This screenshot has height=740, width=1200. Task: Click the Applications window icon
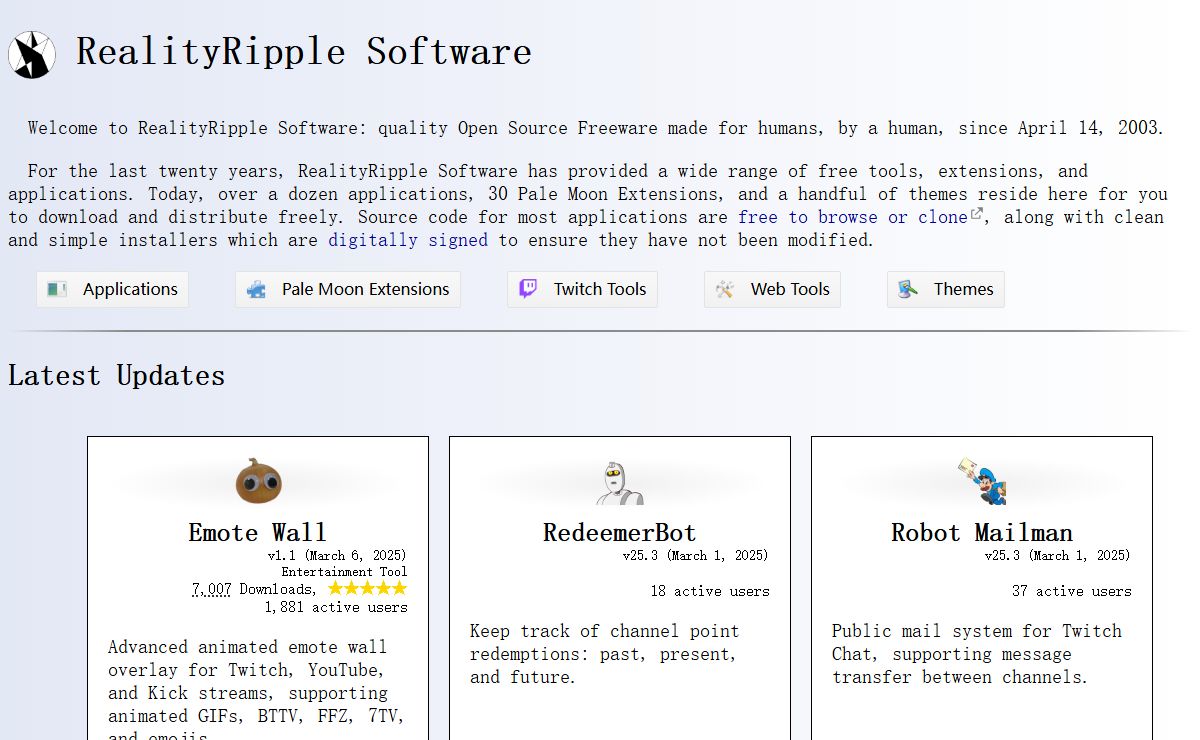57,289
